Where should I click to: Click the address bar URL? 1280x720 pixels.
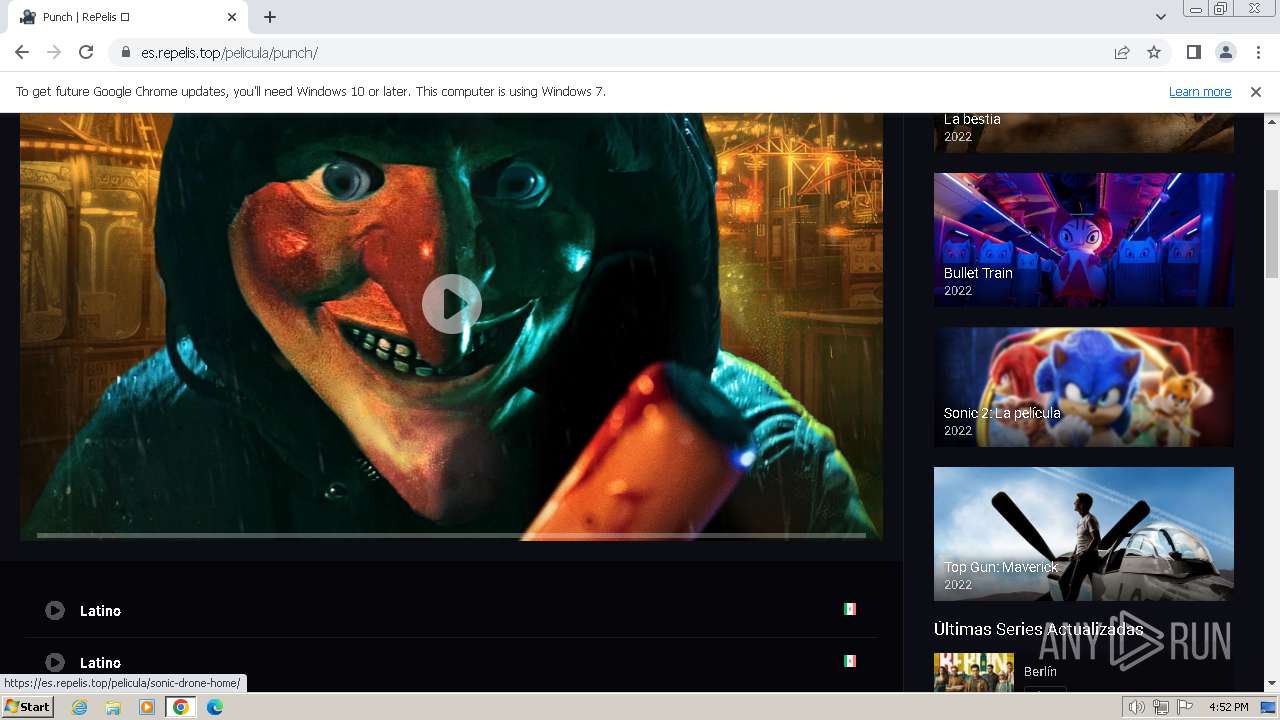[229, 52]
